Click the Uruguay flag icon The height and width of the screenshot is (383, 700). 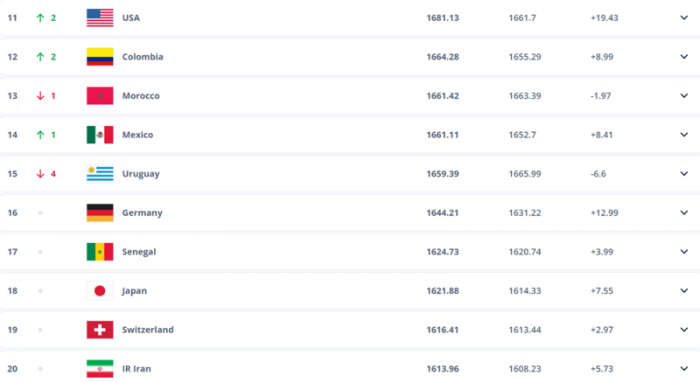click(x=100, y=174)
